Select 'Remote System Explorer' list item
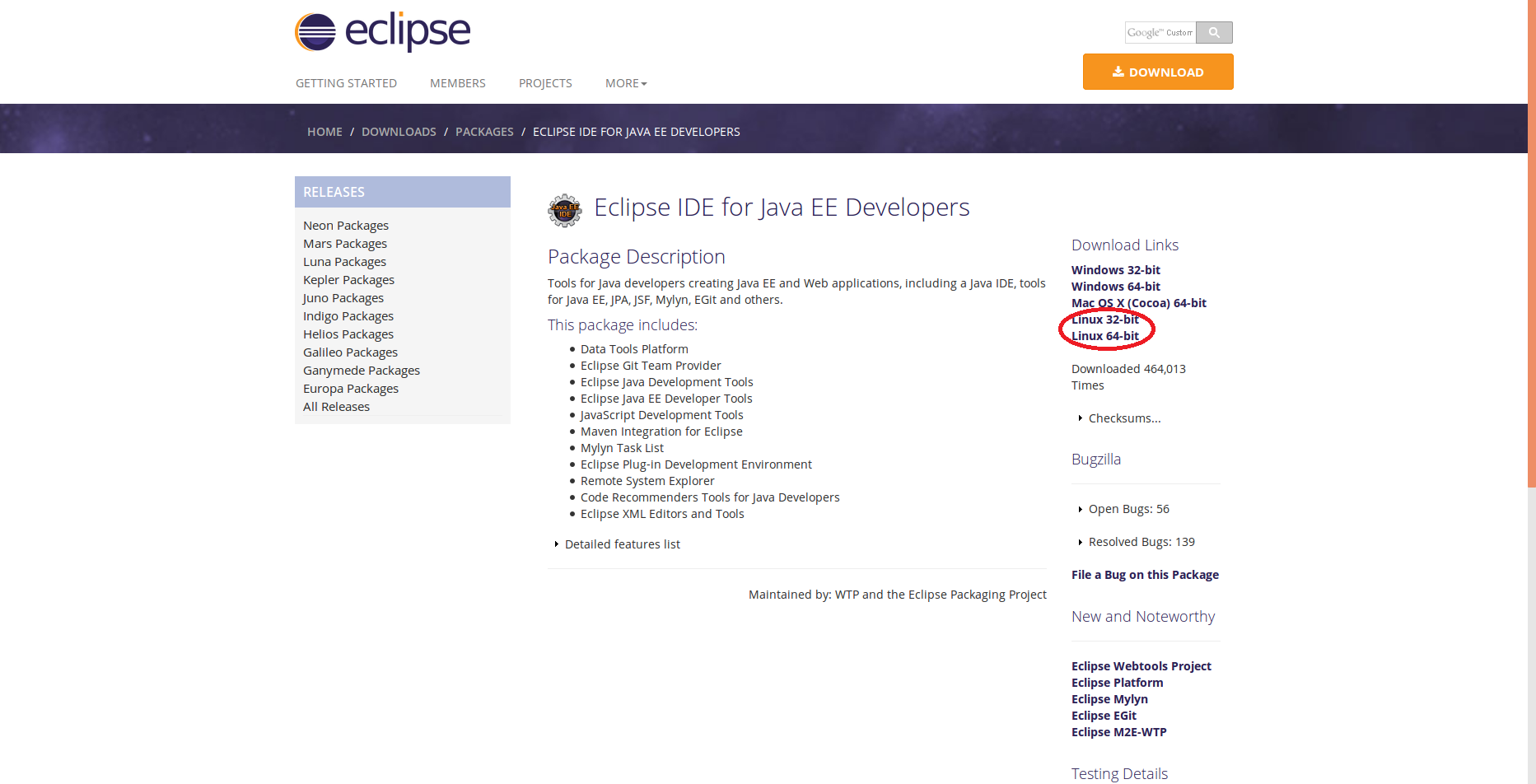Image resolution: width=1536 pixels, height=784 pixels. (647, 481)
